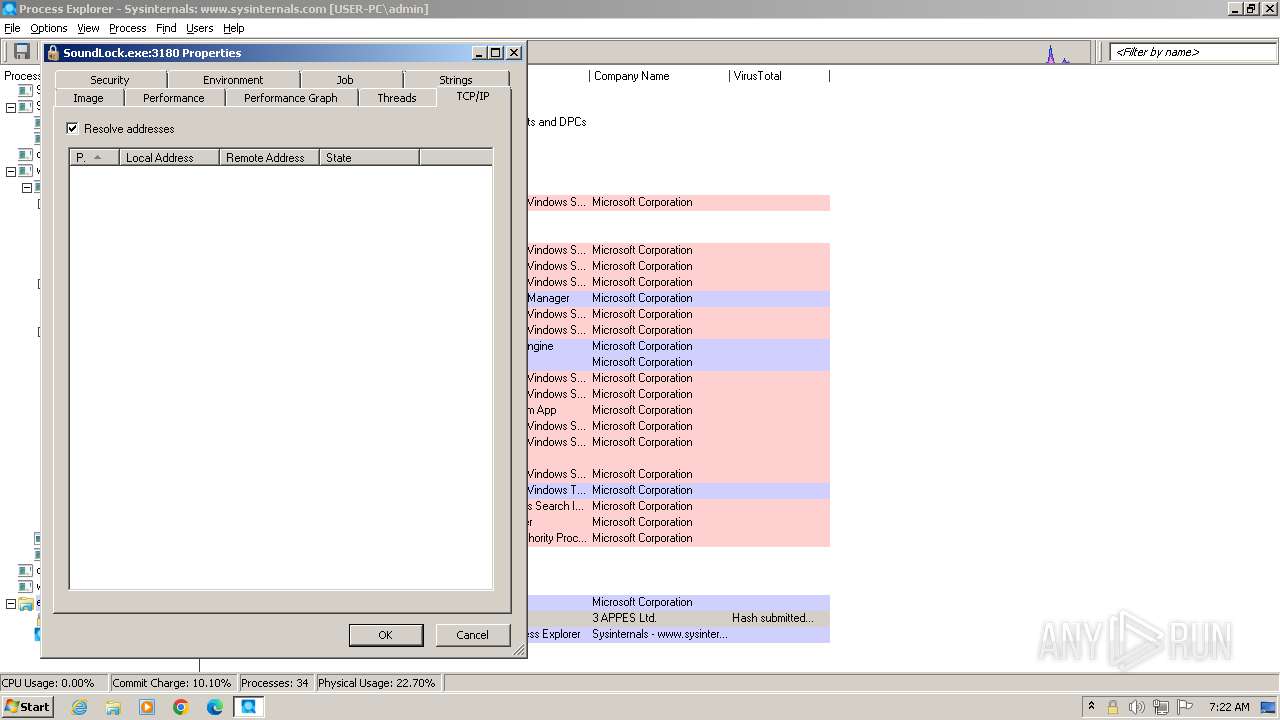Select the Process Explorer taskbar button
This screenshot has width=1280, height=720.
point(248,707)
